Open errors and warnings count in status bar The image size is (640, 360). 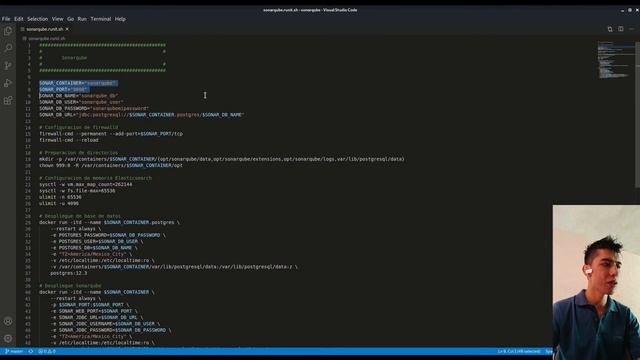pyautogui.click(x=47, y=351)
